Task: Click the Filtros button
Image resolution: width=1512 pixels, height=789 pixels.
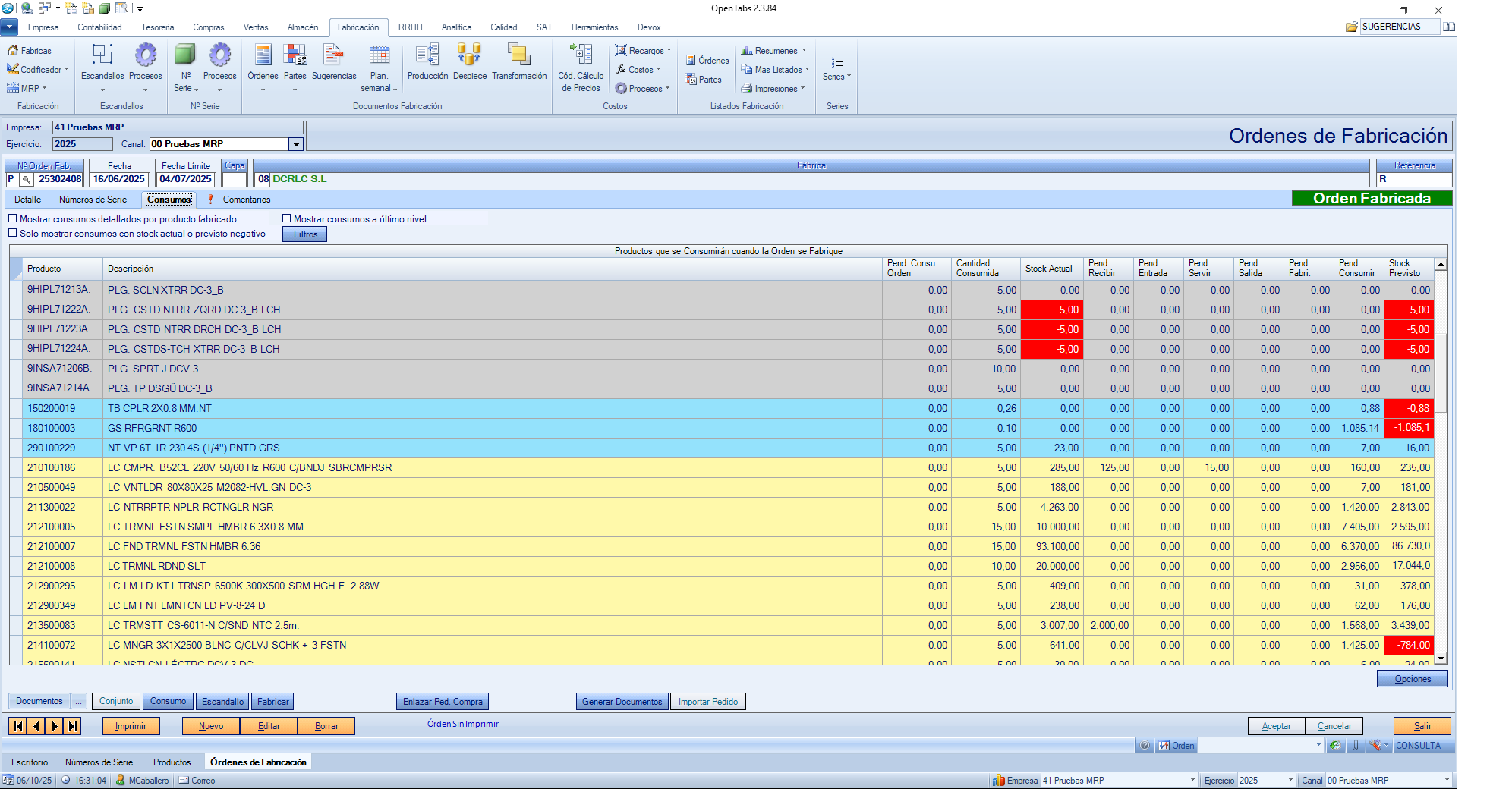Action: 305,234
